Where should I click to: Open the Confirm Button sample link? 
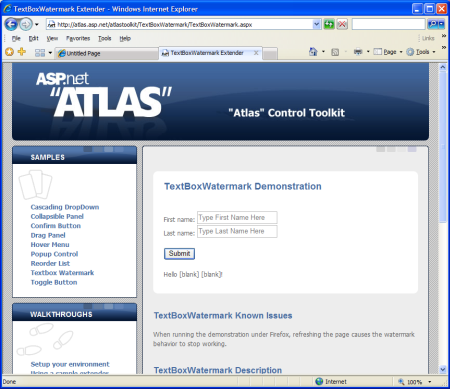click(x=56, y=226)
